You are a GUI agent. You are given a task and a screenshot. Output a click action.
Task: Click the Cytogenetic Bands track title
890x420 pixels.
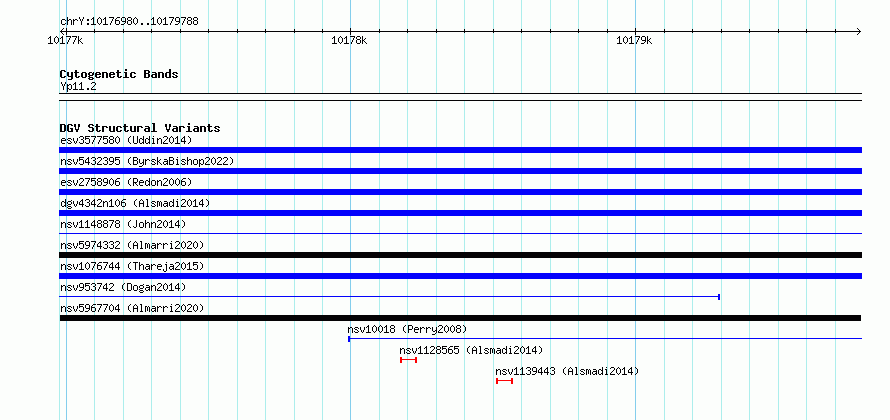point(119,74)
